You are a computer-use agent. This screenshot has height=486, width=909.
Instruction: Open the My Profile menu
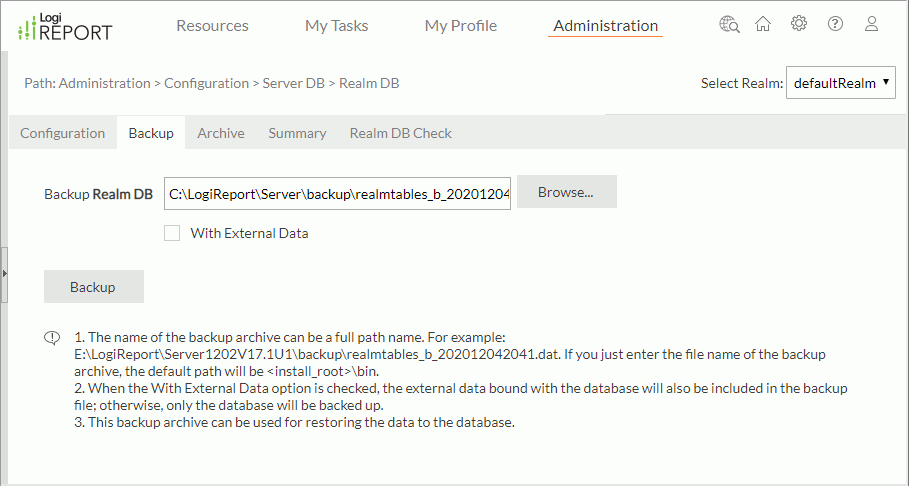(x=460, y=26)
